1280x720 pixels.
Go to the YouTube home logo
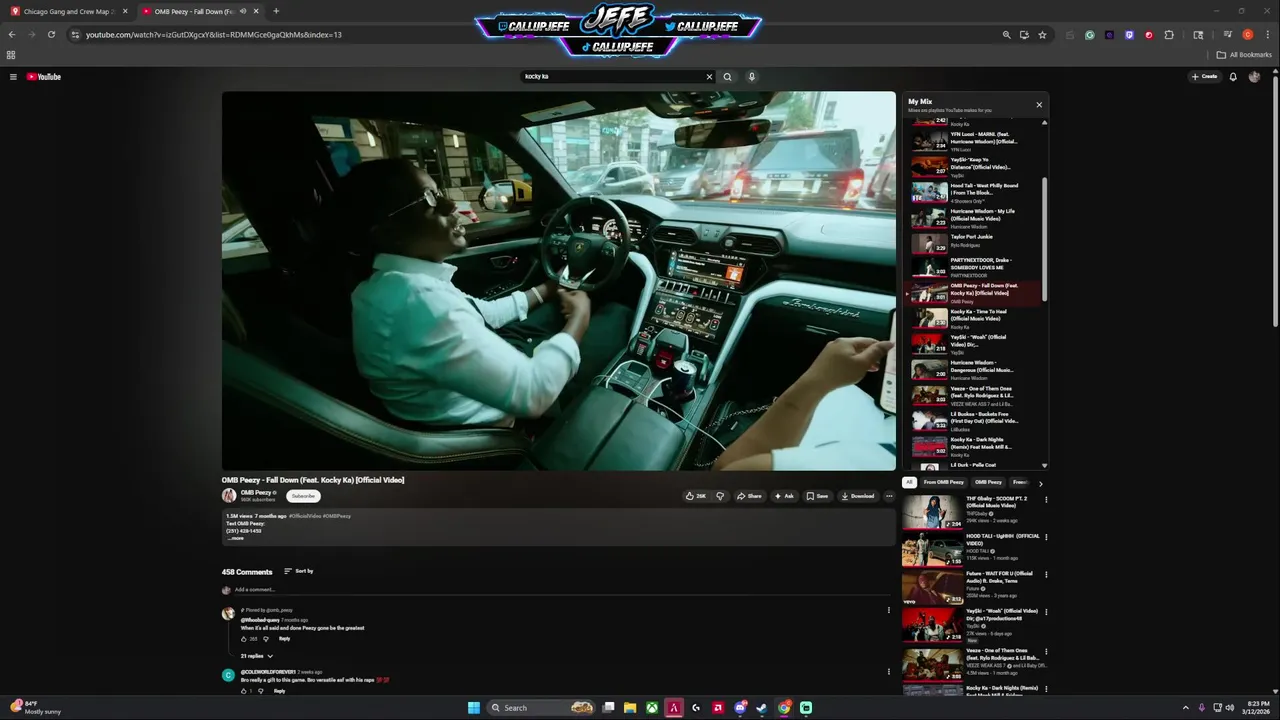[x=44, y=77]
